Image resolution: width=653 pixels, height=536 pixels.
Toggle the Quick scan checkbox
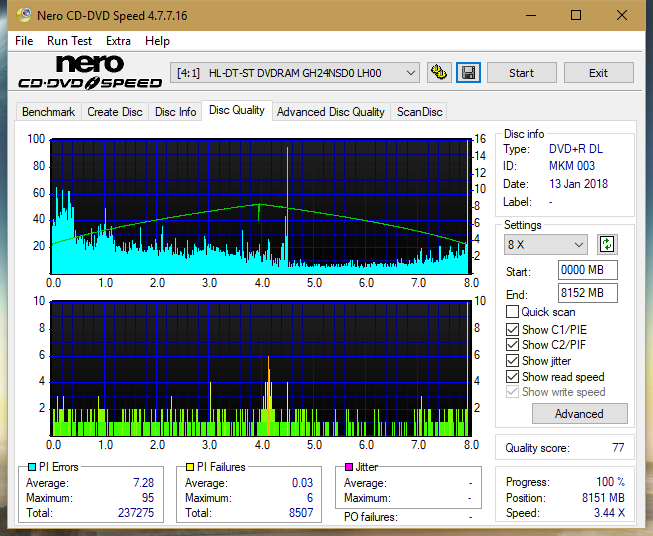(x=512, y=312)
